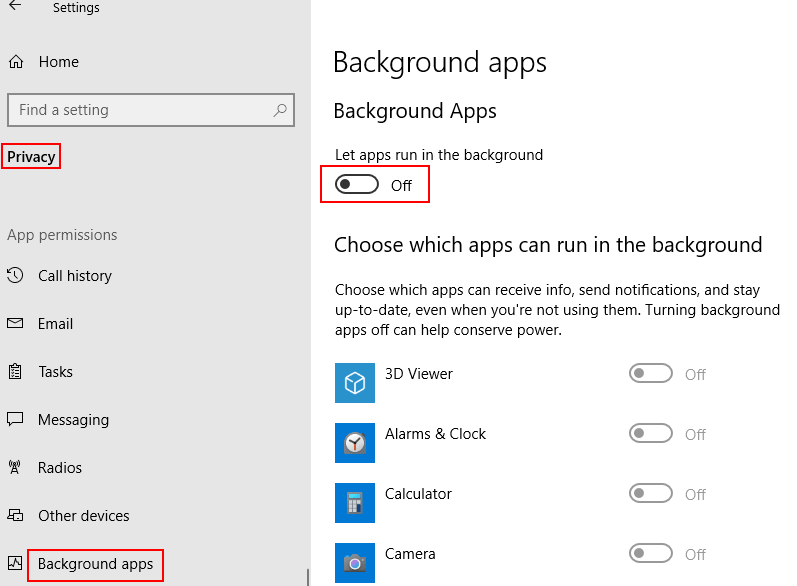Click the back arrow in Settings
This screenshot has width=797, height=586.
pyautogui.click(x=16, y=6)
